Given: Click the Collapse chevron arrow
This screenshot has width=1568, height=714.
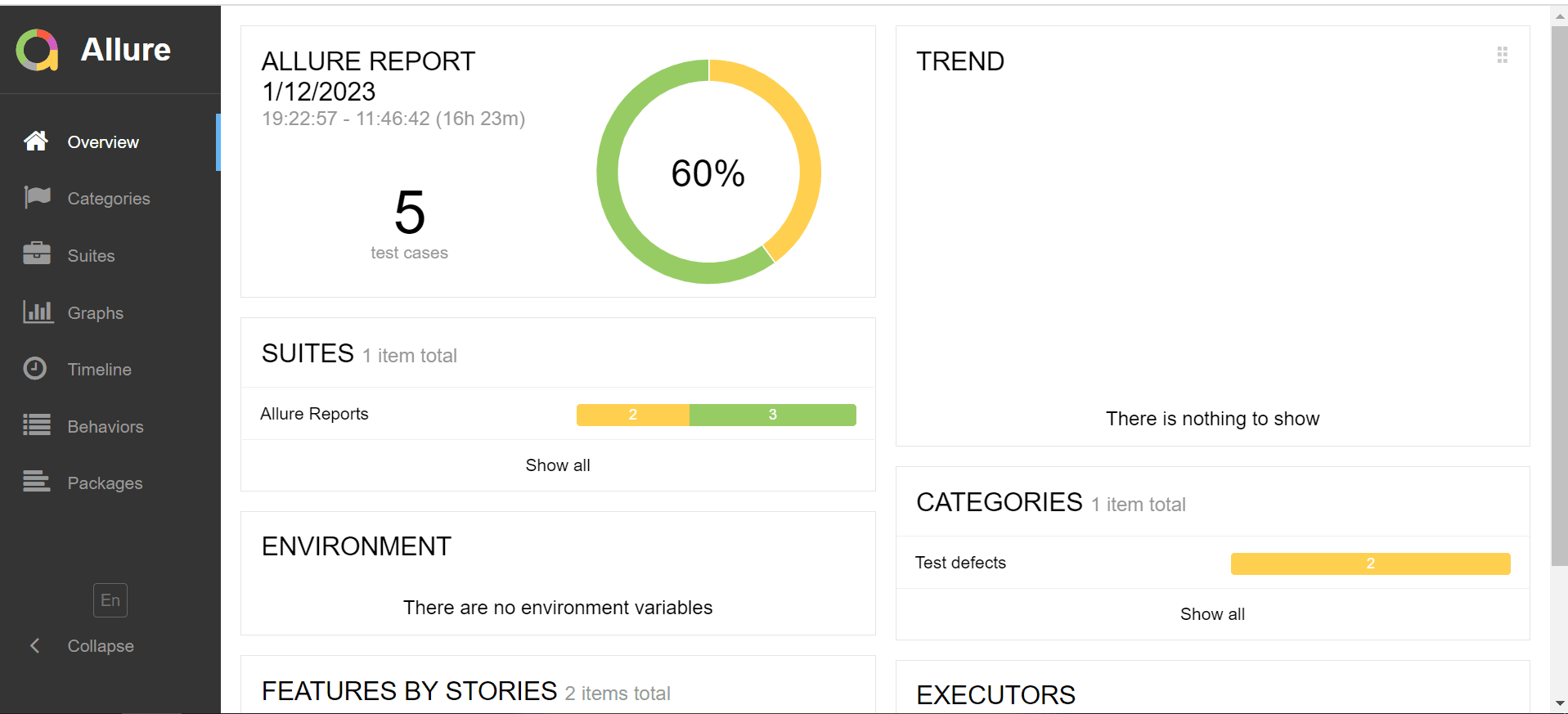Looking at the screenshot, I should tap(35, 645).
